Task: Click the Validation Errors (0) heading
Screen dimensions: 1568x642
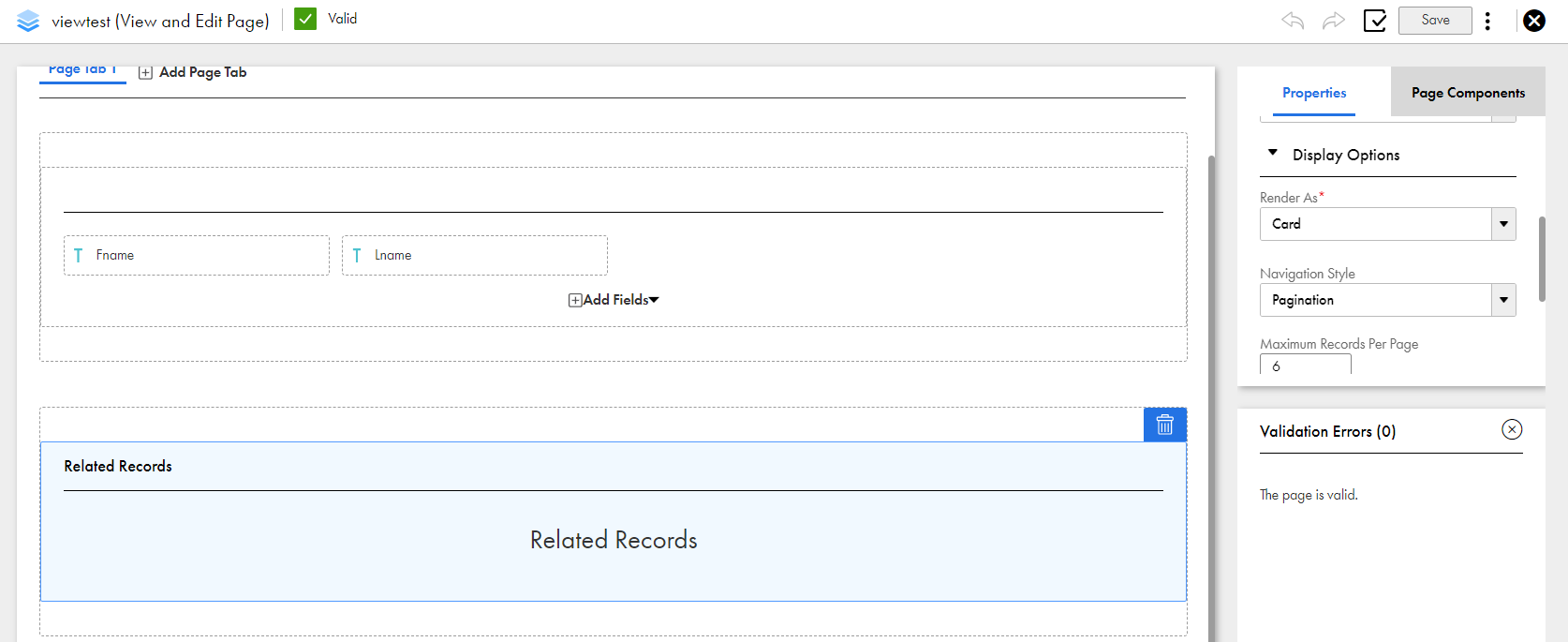Action: (1327, 431)
